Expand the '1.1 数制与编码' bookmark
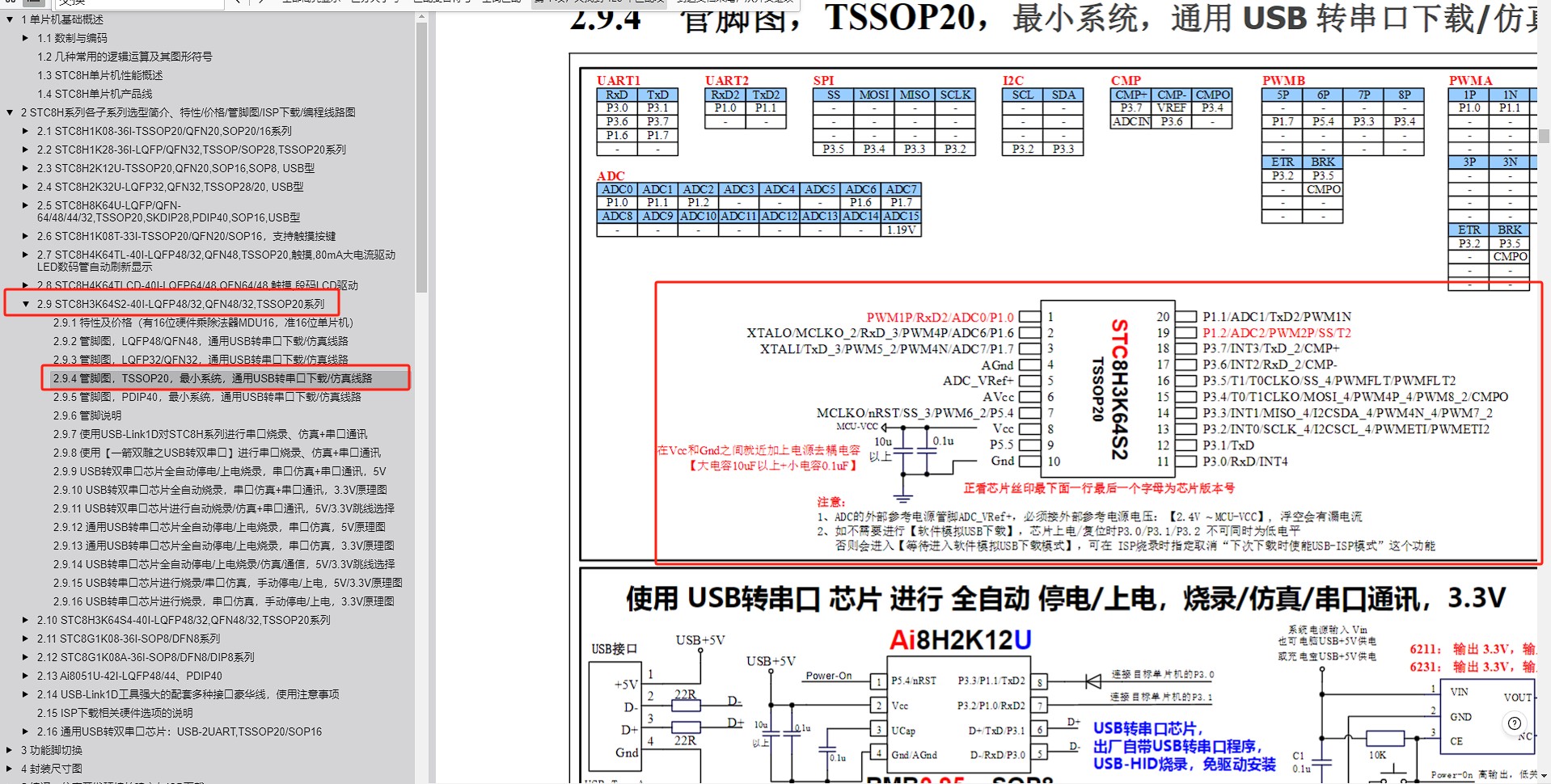Viewport: 1551px width, 784px height. [x=26, y=38]
